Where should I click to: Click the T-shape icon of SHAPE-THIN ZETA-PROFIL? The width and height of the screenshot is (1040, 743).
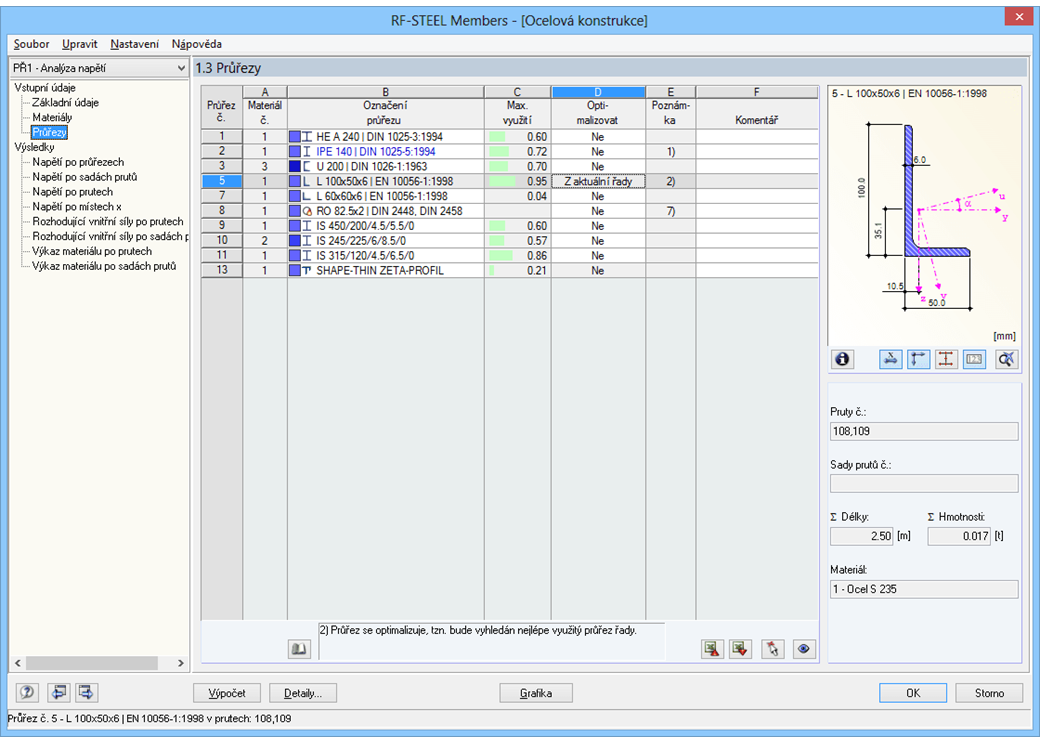(307, 271)
